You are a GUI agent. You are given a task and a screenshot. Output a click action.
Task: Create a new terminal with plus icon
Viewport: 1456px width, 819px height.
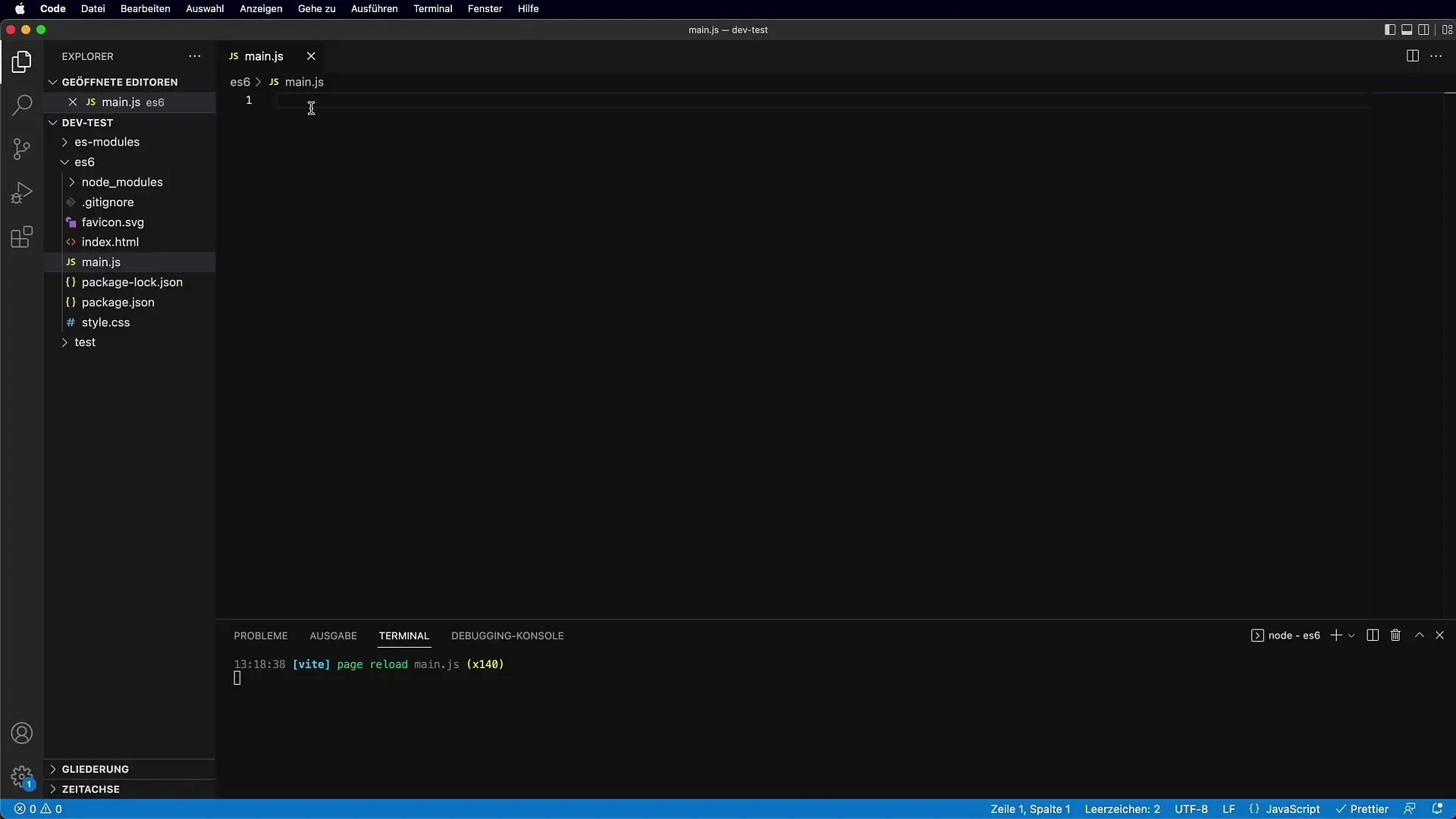1336,635
